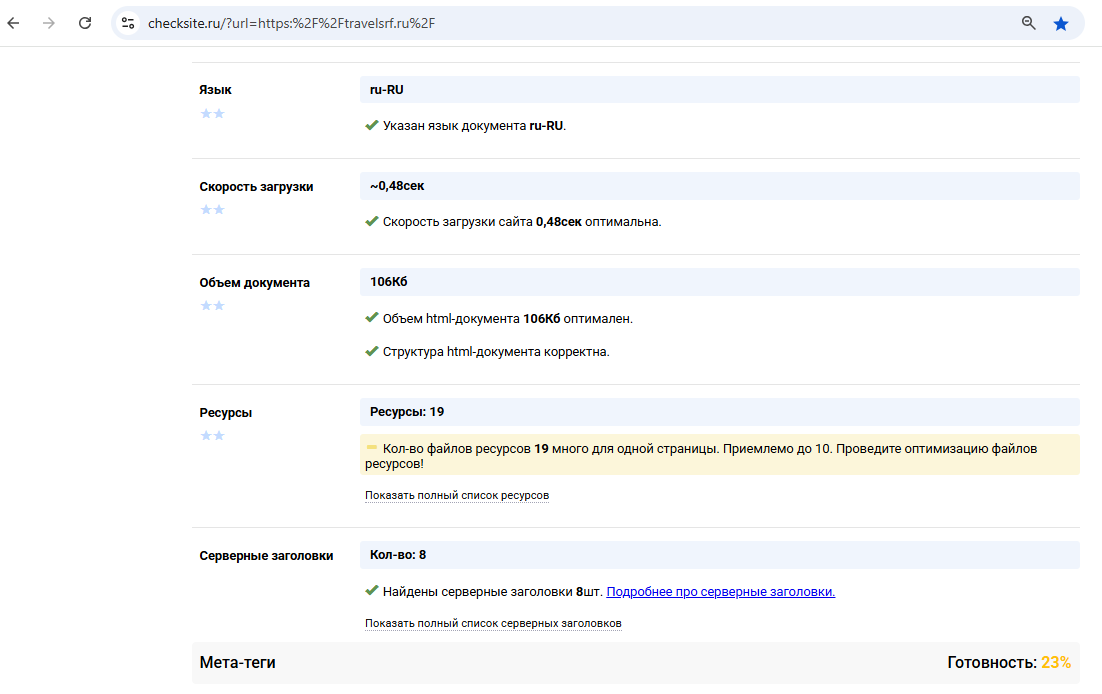Reload the page with refresh icon

click(85, 23)
